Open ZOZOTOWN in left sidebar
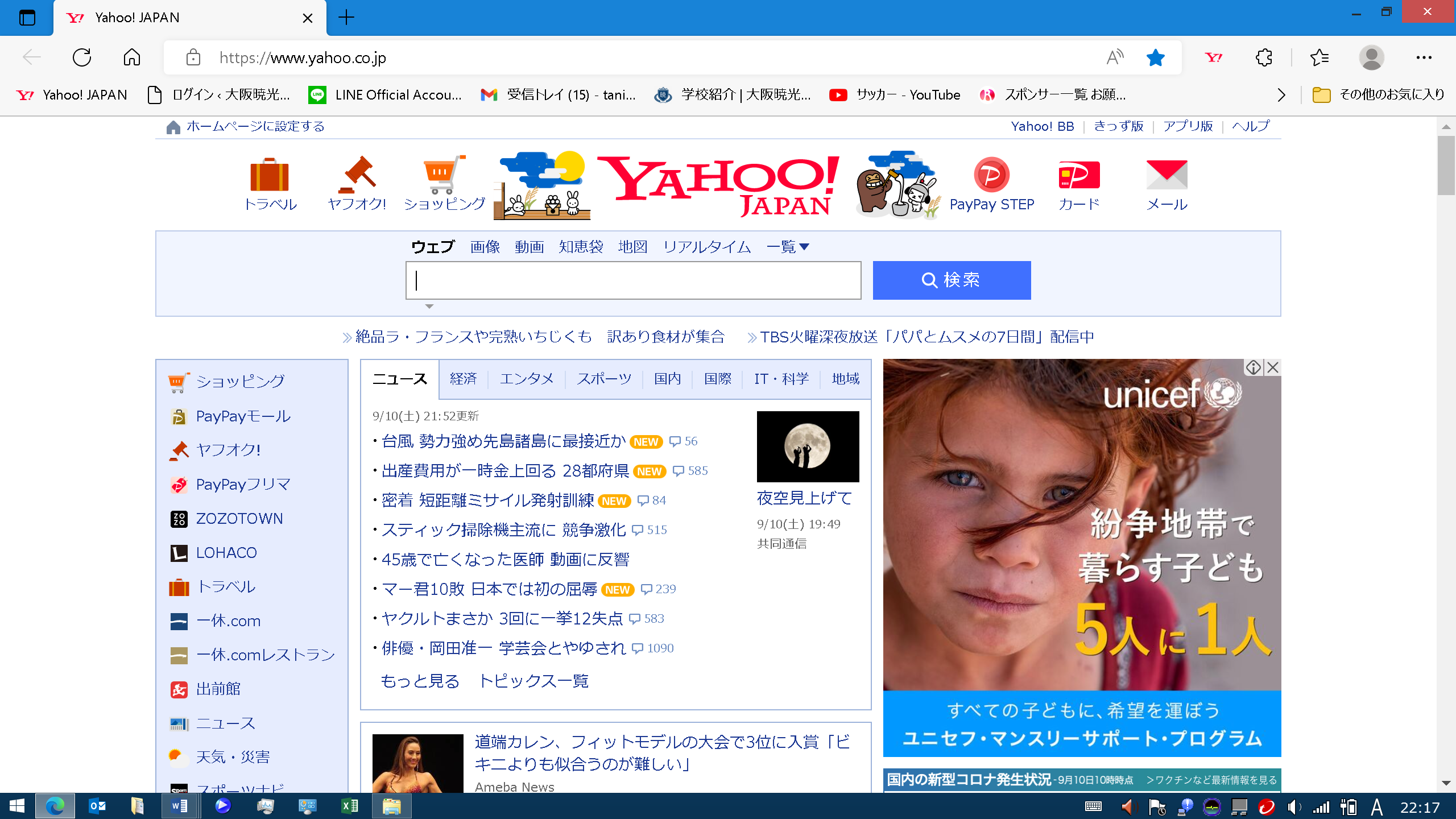The image size is (1456, 819). (x=239, y=519)
